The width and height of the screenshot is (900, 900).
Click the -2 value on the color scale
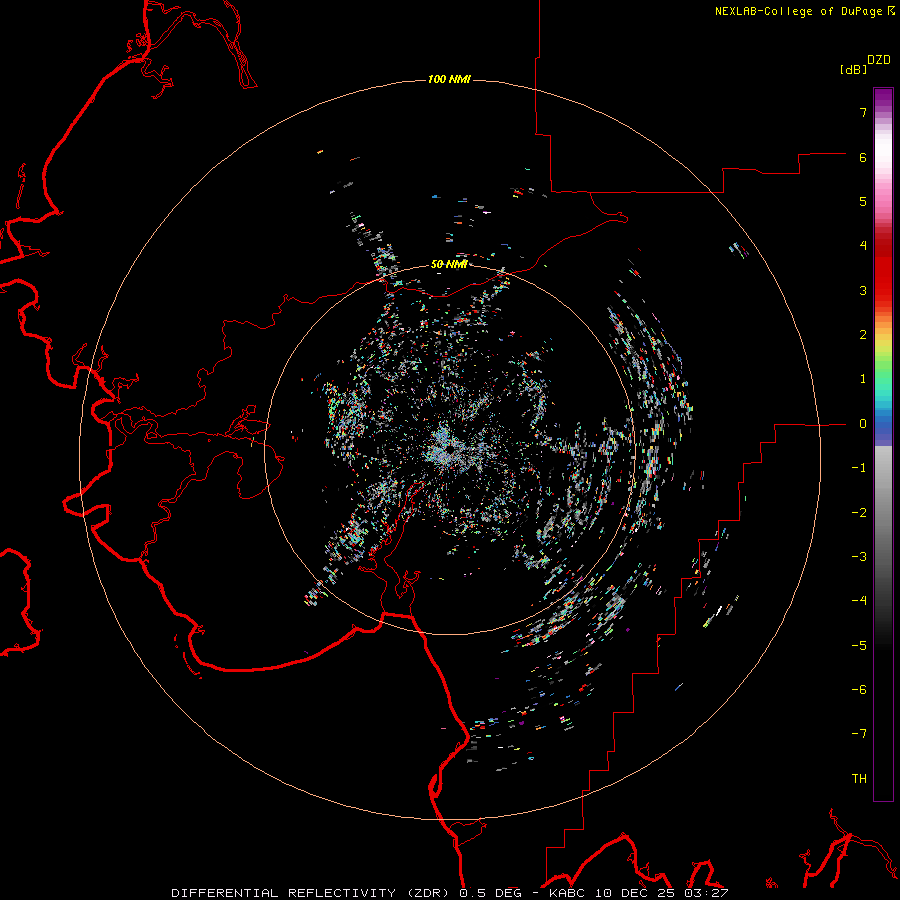pos(859,513)
